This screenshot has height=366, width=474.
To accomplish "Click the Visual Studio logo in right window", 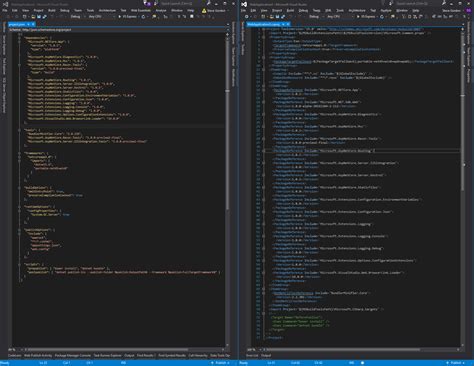I will (244, 4).
